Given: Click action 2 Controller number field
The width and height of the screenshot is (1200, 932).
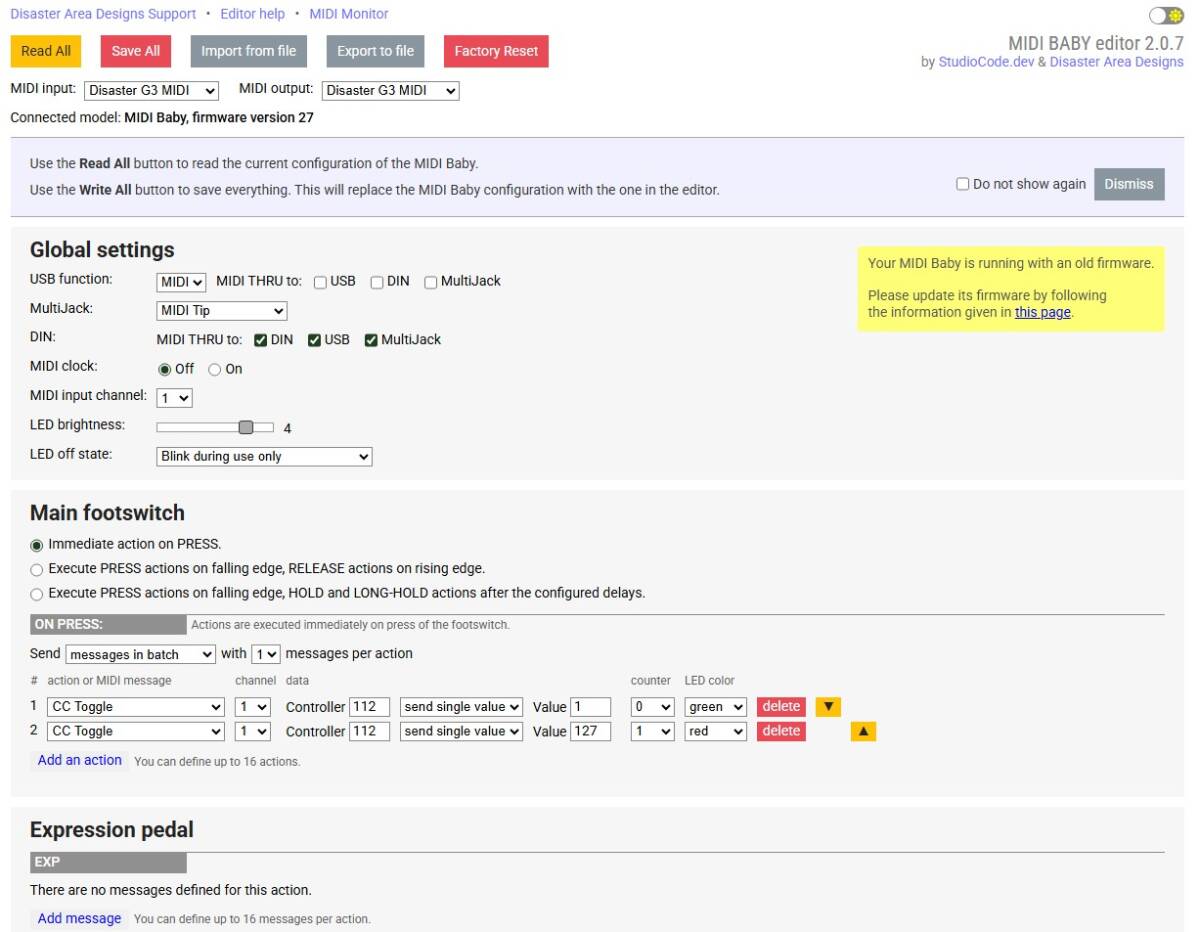Looking at the screenshot, I should coord(369,731).
